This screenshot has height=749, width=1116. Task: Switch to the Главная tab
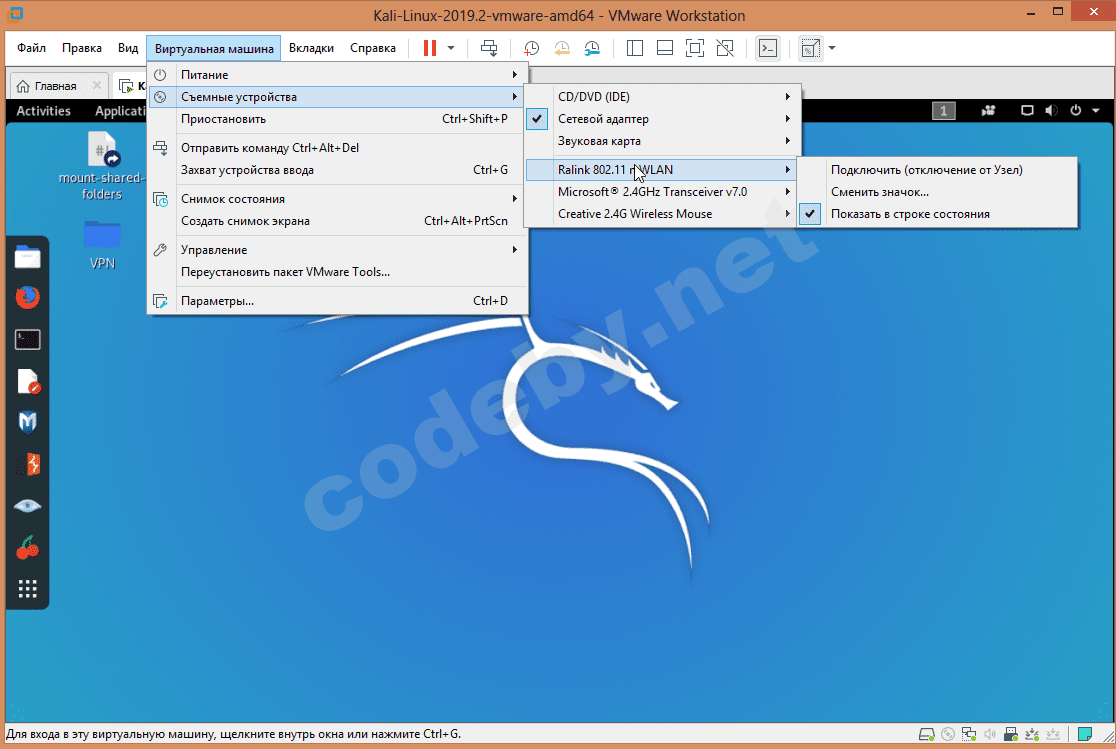coord(56,86)
